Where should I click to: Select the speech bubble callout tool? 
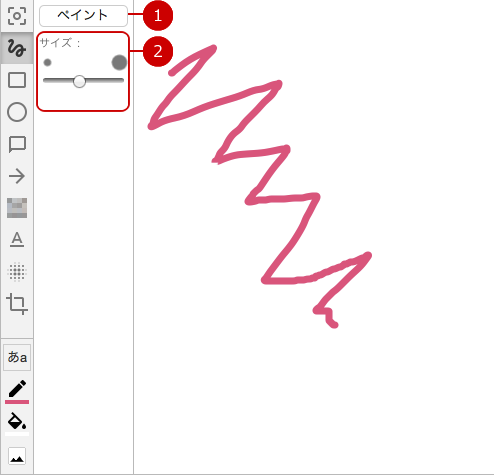click(17, 144)
